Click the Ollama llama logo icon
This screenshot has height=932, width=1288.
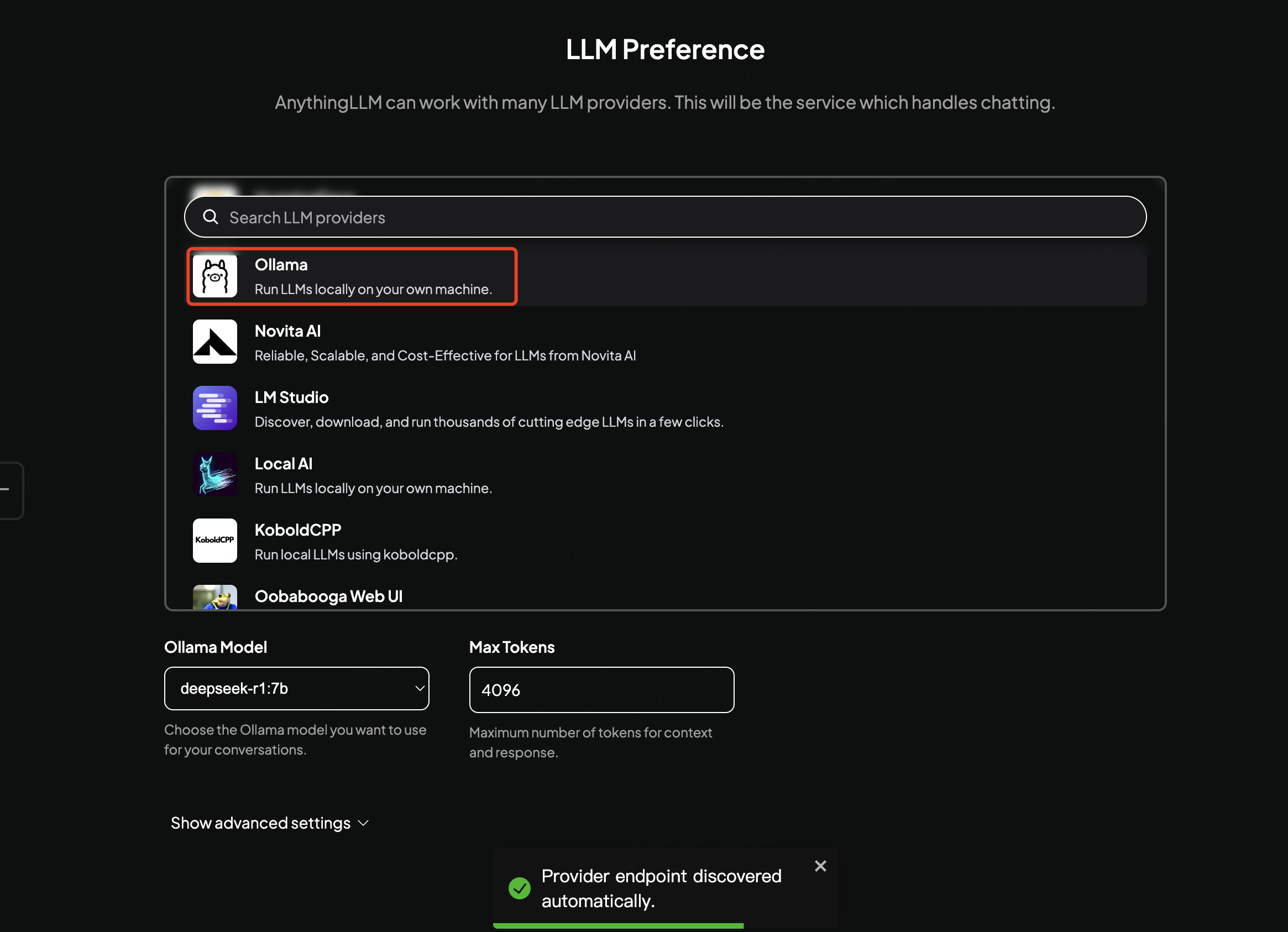pyautogui.click(x=214, y=276)
